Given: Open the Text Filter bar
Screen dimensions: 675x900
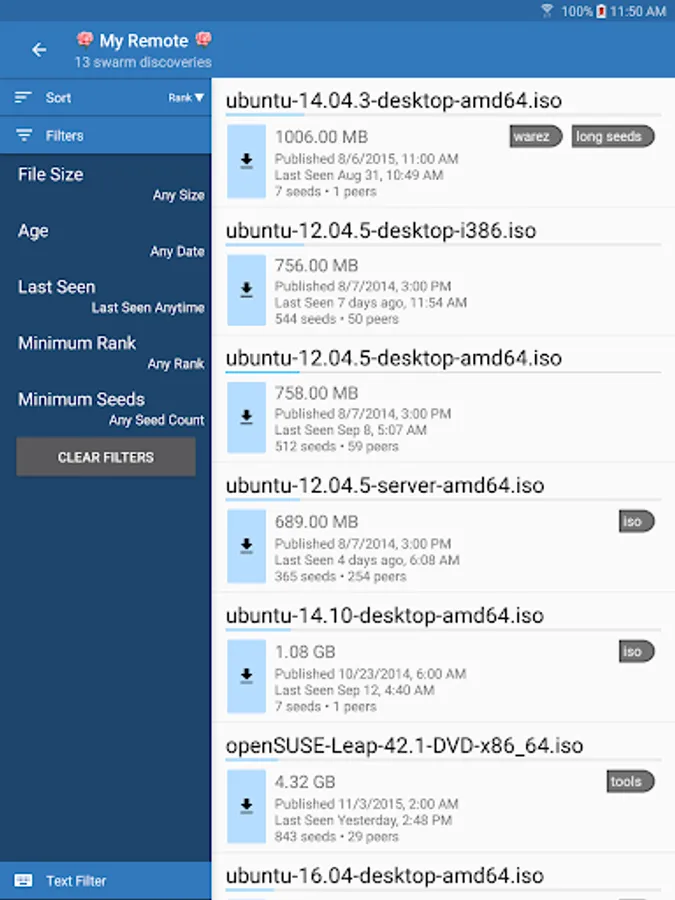Looking at the screenshot, I should [x=106, y=880].
